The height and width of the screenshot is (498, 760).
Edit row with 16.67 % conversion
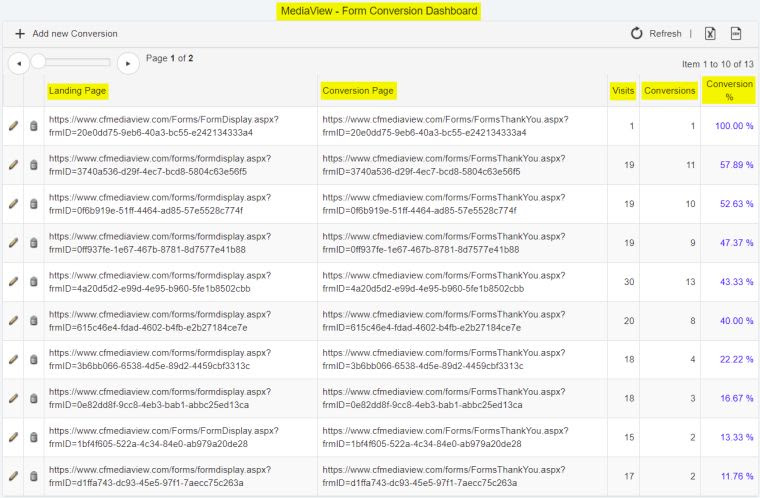pos(14,398)
